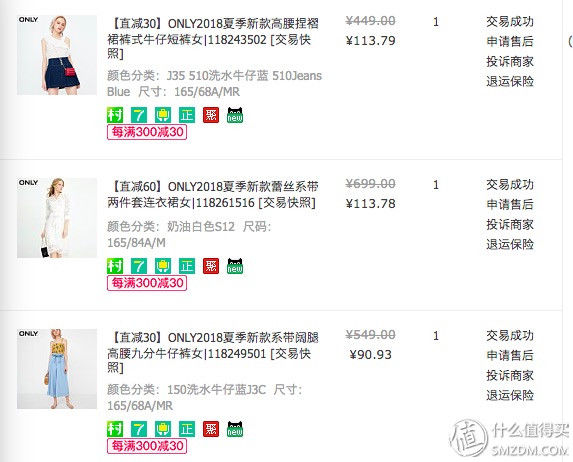Click the red 聚 icon on the denim shorts order
Image resolution: width=573 pixels, height=462 pixels.
coord(211,115)
